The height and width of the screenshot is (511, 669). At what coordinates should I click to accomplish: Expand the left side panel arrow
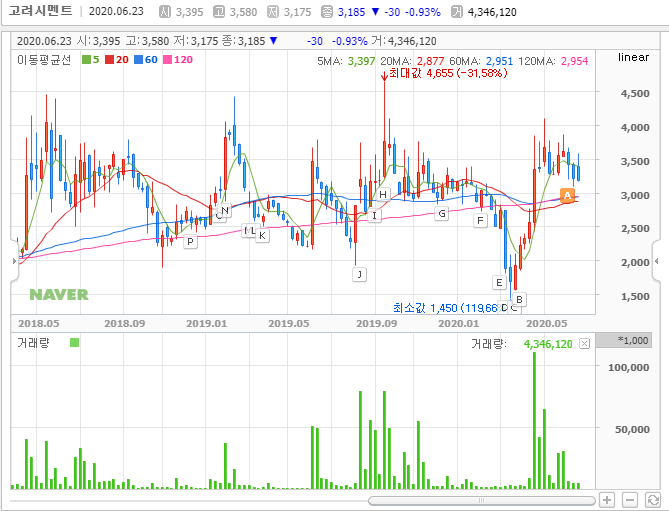pyautogui.click(x=15, y=261)
